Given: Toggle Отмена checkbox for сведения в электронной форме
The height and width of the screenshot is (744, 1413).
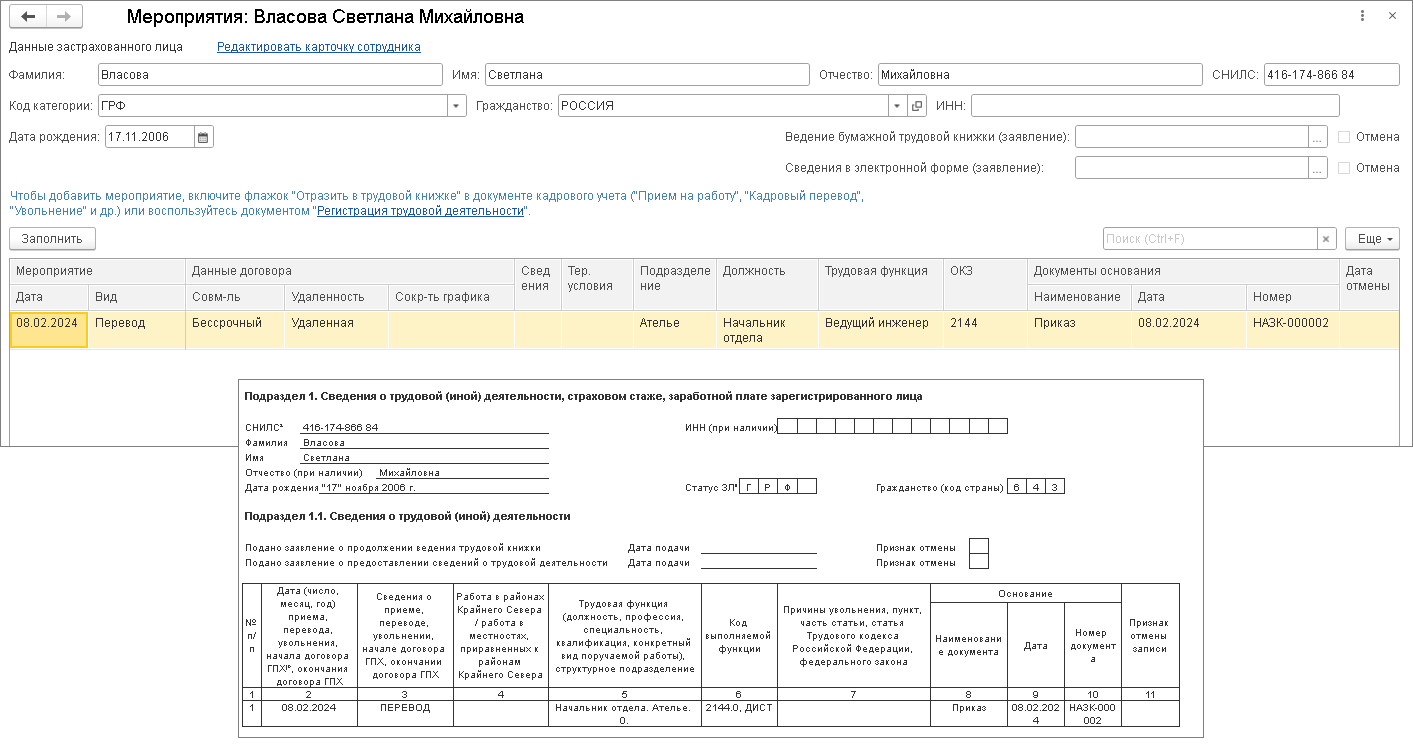Looking at the screenshot, I should click(x=1344, y=168).
